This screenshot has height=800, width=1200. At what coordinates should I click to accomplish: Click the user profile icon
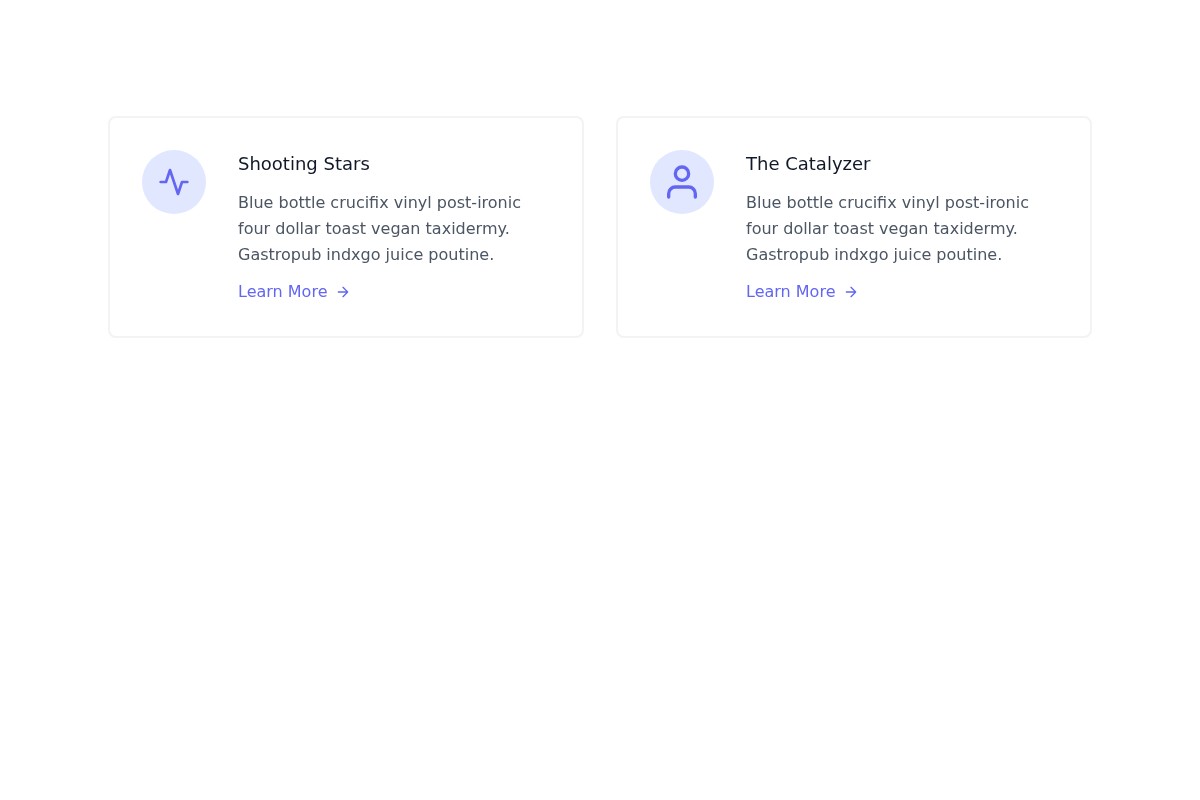coord(682,182)
